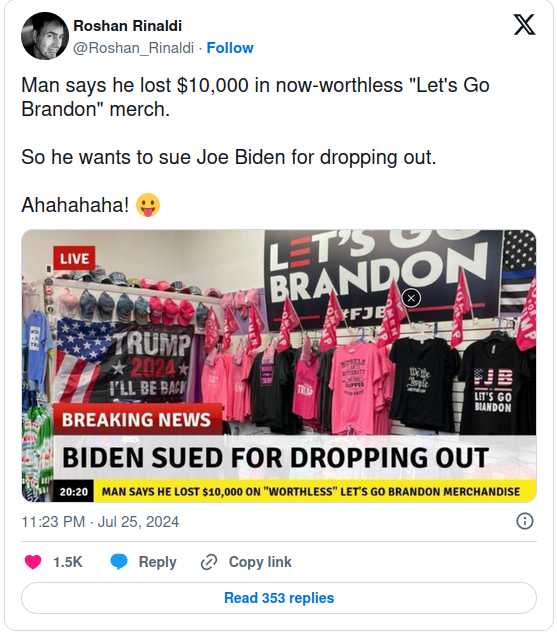557x635 pixels.
Task: Click the blue reply speech bubble icon
Action: pyautogui.click(x=119, y=562)
